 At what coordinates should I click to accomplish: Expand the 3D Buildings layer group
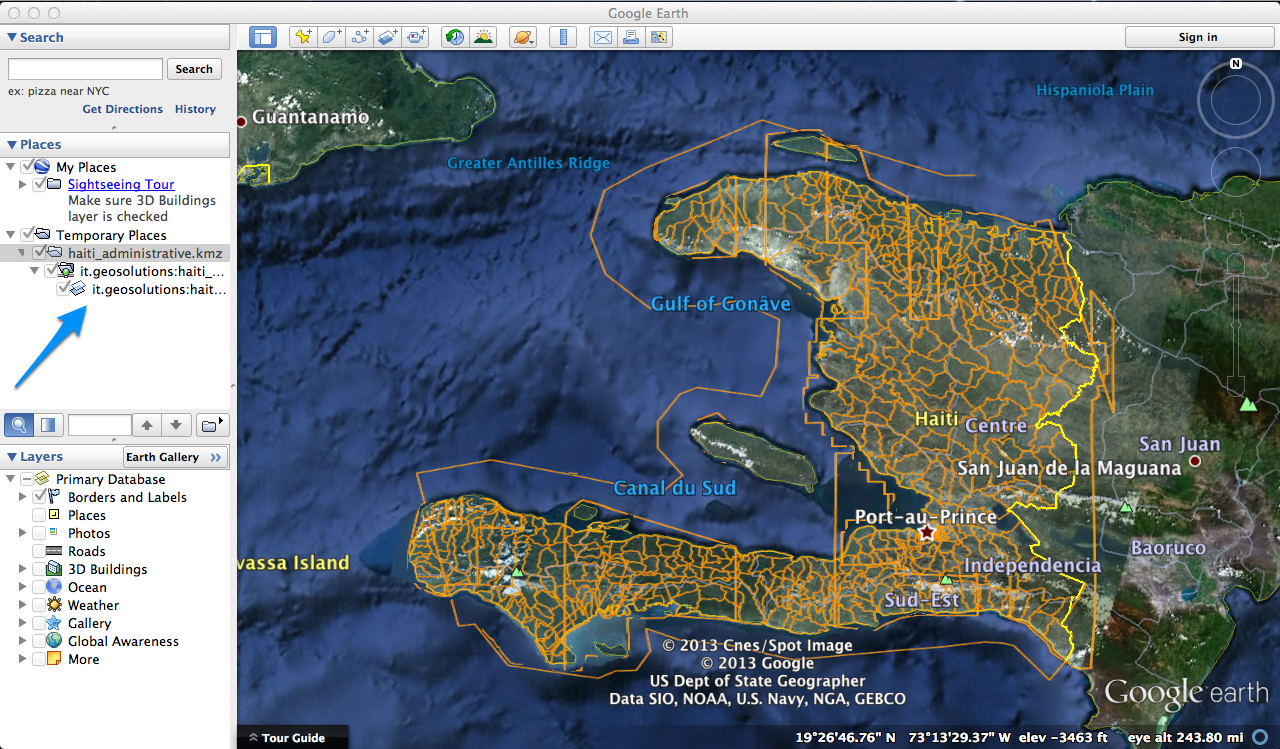[x=23, y=569]
